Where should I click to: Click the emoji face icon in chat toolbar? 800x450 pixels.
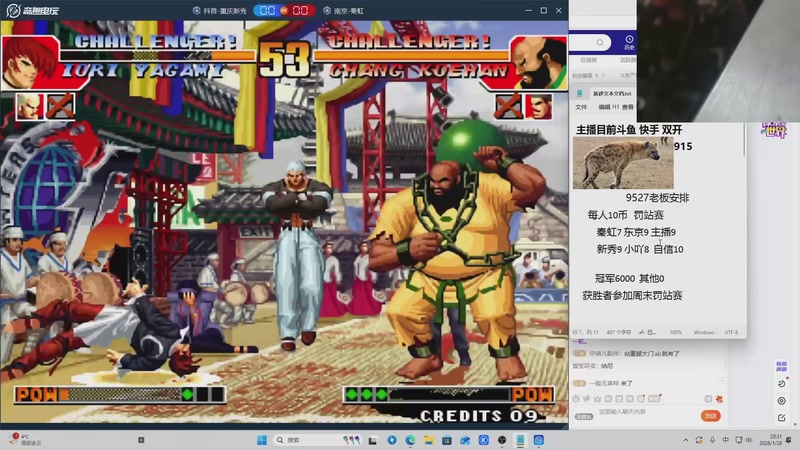click(576, 398)
